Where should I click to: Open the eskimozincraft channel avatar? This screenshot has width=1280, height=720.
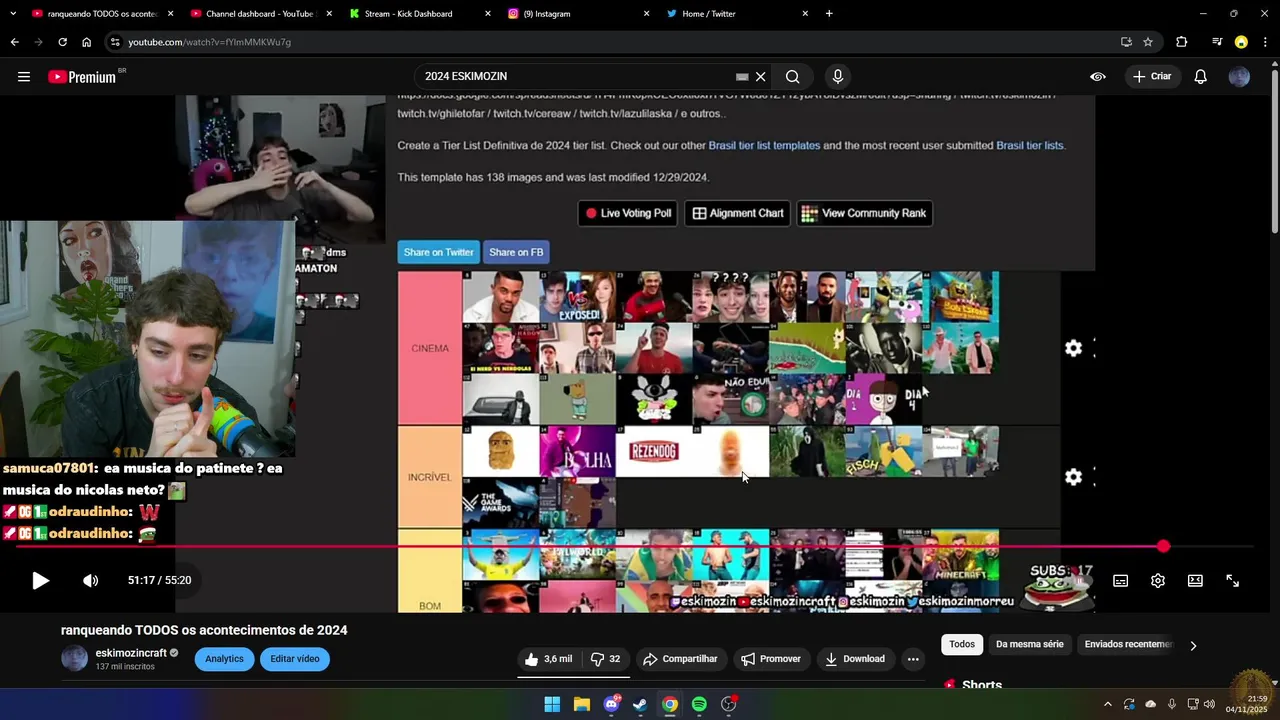pyautogui.click(x=75, y=658)
